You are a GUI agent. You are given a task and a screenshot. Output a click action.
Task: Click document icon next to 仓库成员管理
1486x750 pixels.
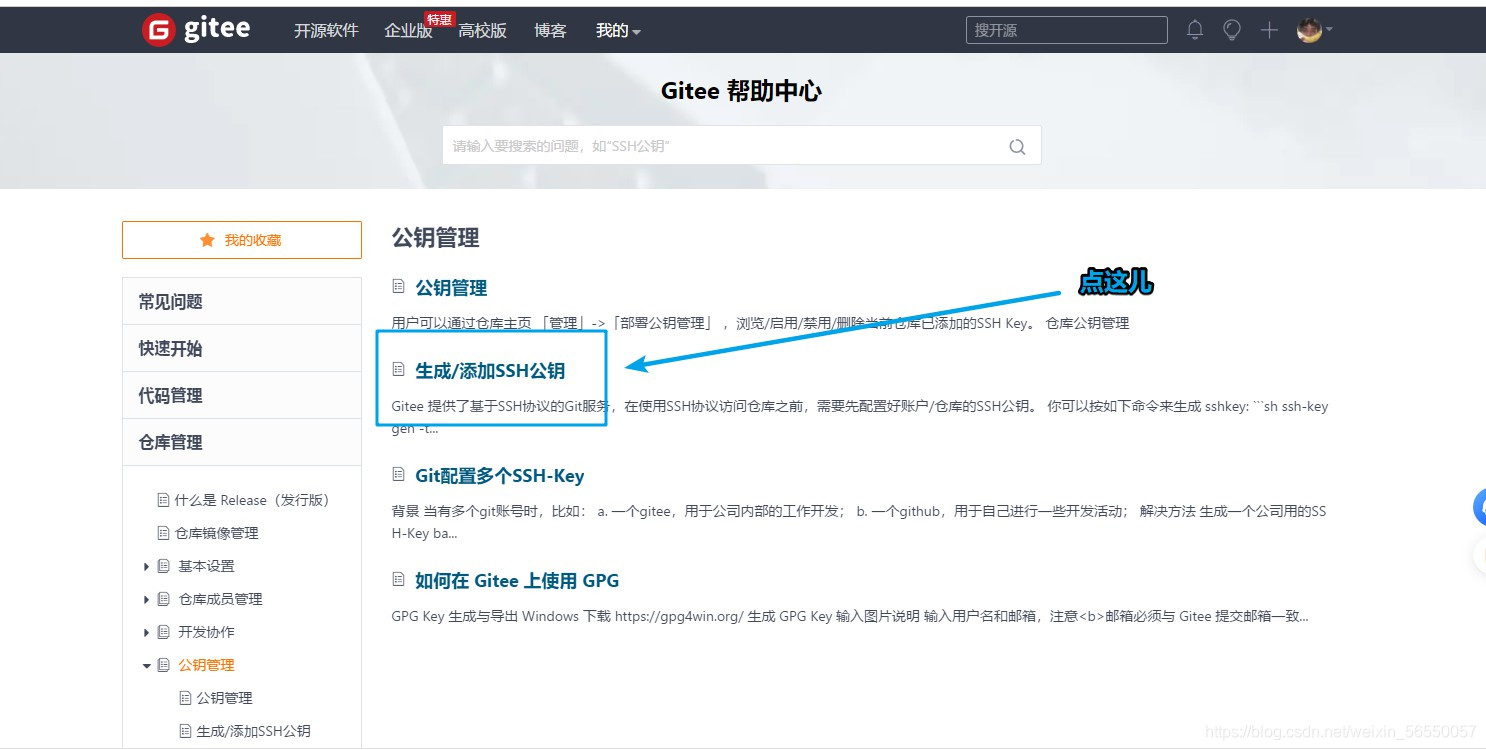pyautogui.click(x=163, y=599)
